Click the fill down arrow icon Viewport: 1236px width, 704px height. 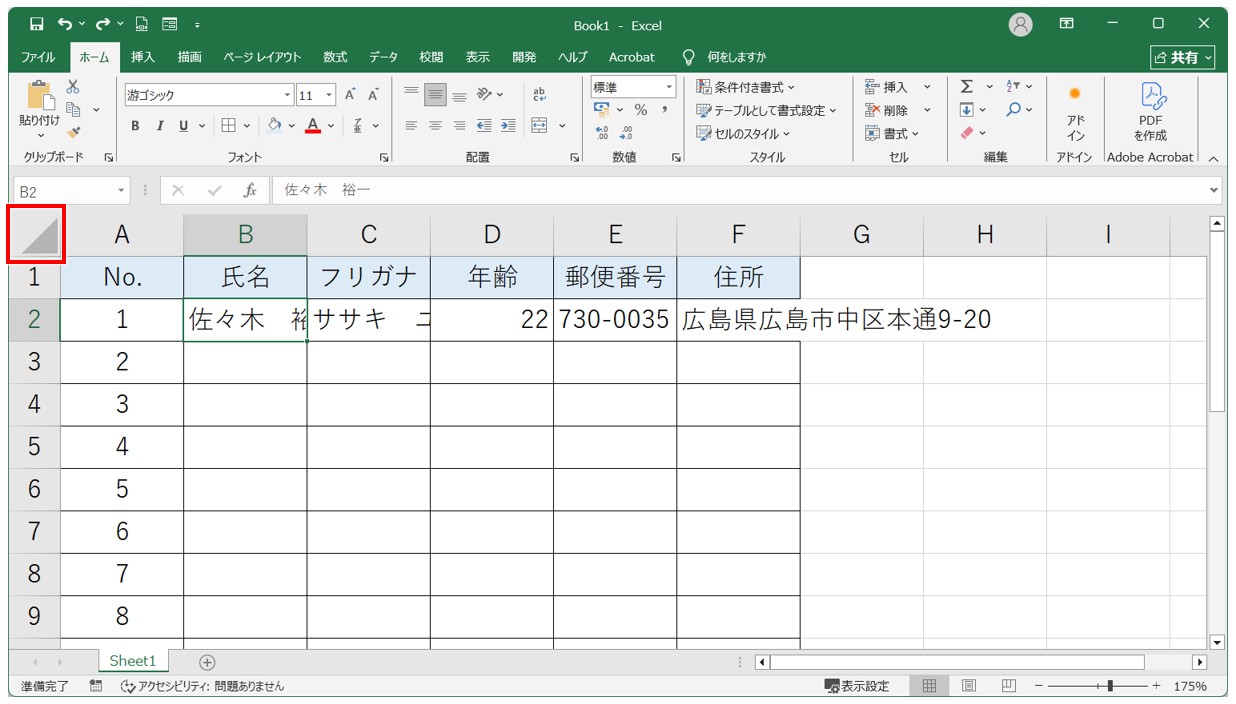pos(967,110)
